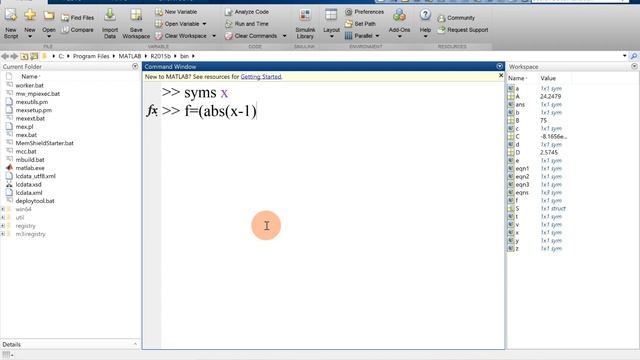The width and height of the screenshot is (640, 360).
Task: Click the Getting Started link
Action: pos(261,77)
